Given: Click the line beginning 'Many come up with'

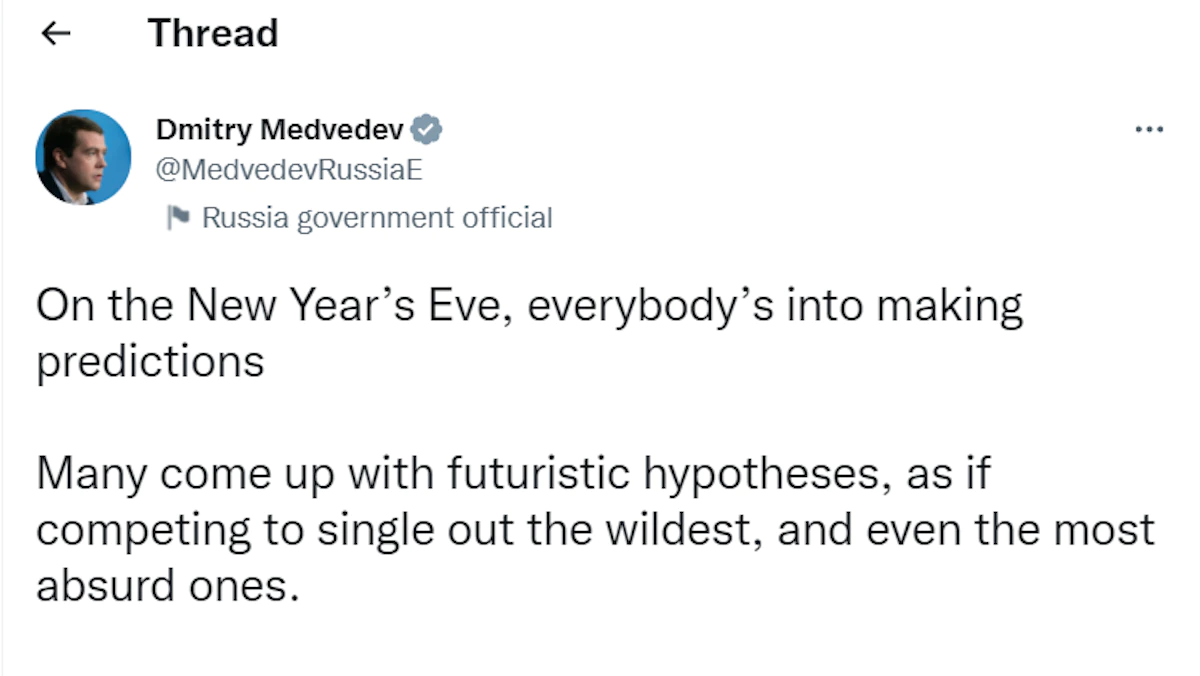Looking at the screenshot, I should click(512, 472).
